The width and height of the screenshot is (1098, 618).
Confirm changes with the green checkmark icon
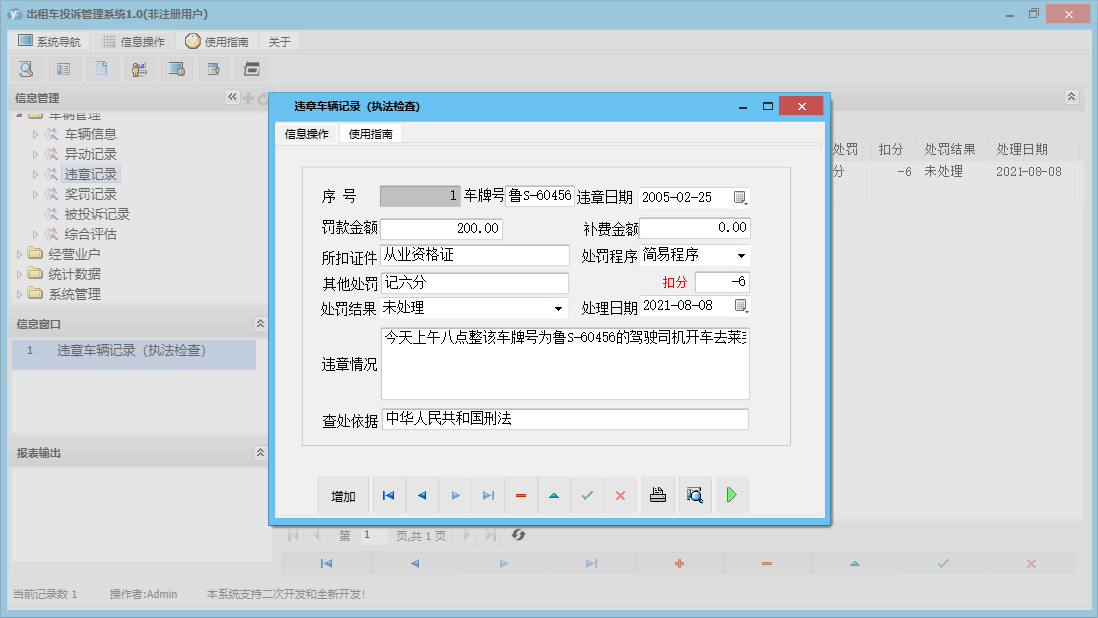click(587, 495)
